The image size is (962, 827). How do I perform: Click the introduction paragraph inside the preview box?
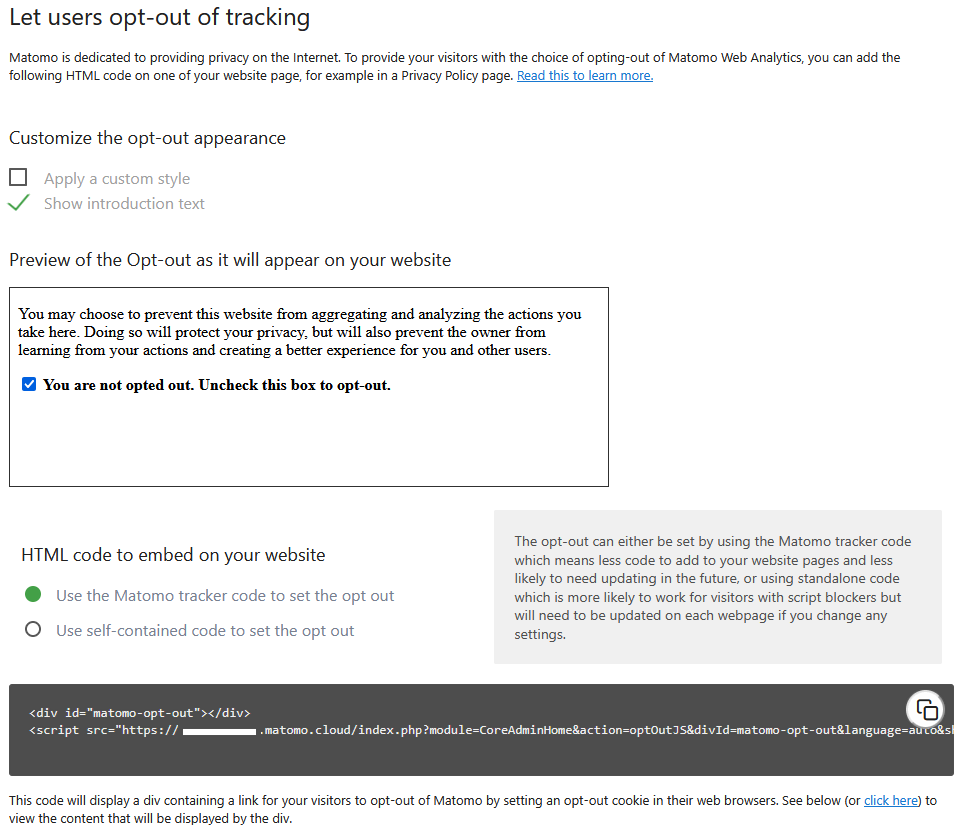click(x=299, y=332)
